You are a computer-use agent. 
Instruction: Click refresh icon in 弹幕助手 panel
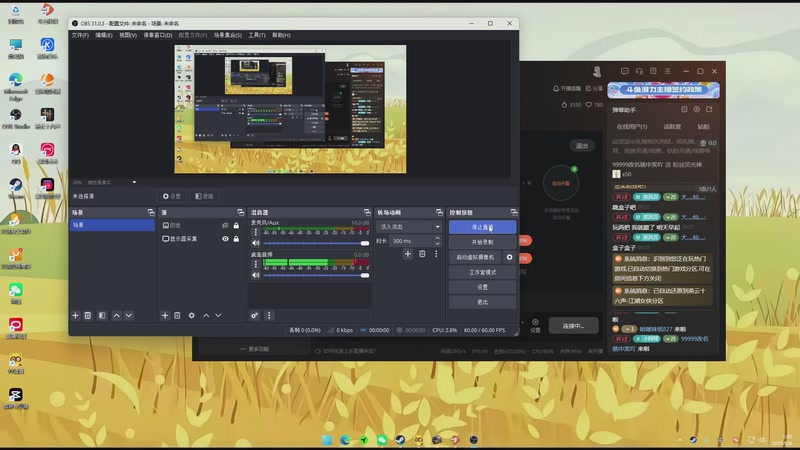click(x=709, y=109)
